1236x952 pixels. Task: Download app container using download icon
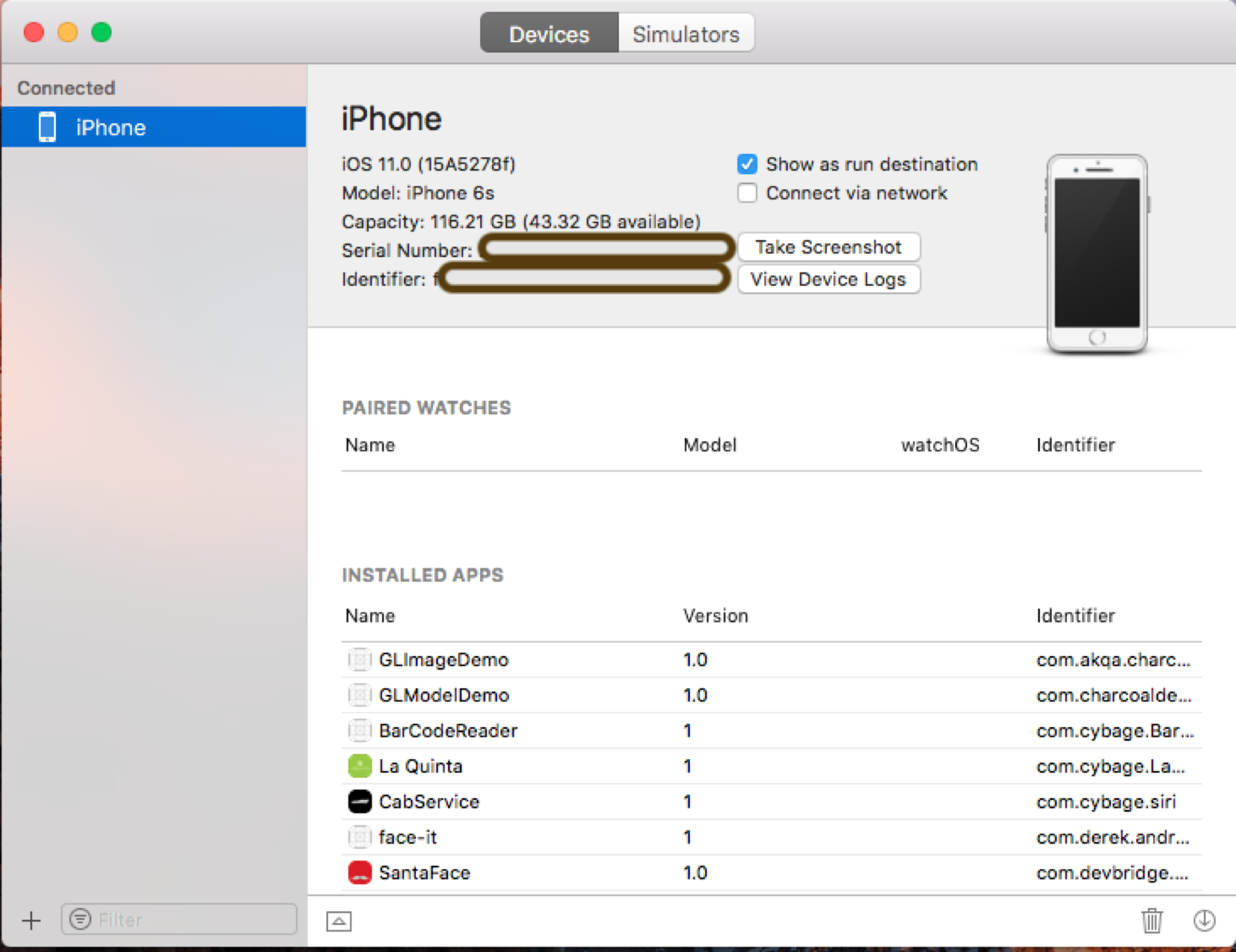[1203, 920]
